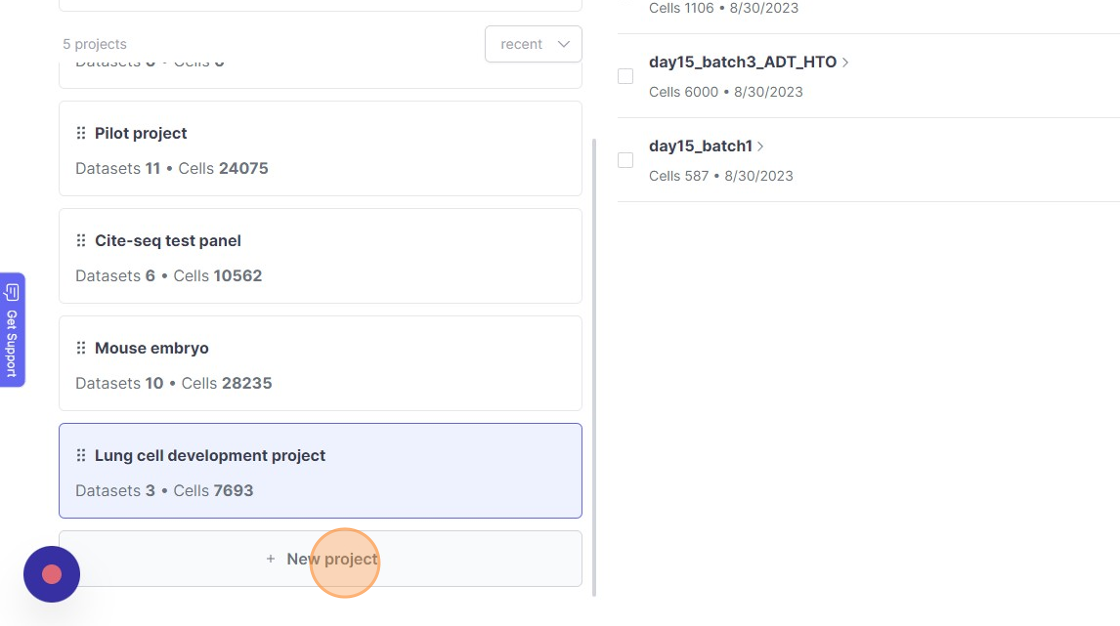Click drag handle icon on Pilot project
The image size is (1120, 626).
point(81,133)
